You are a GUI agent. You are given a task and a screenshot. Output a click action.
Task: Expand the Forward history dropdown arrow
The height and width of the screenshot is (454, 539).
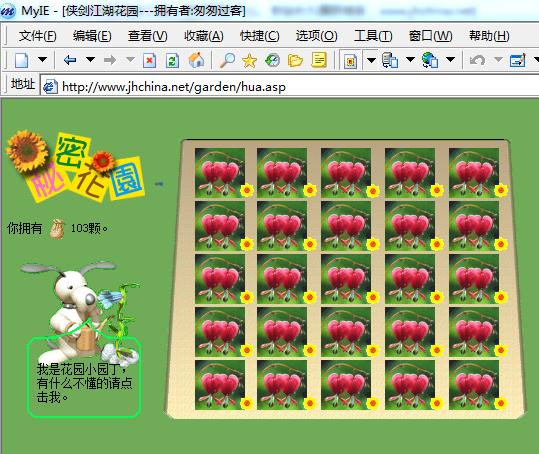pos(130,59)
